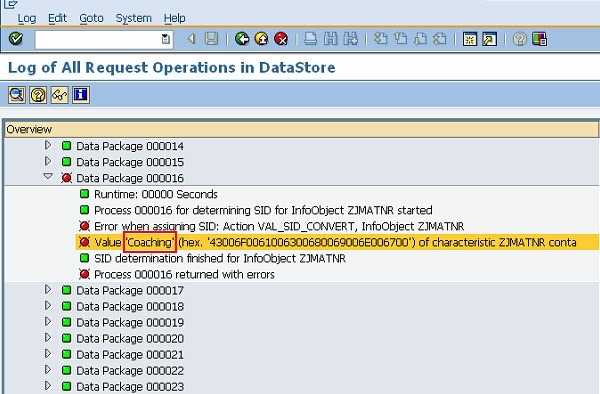Click the green Back arrow icon
600x394 pixels.
[x=242, y=39]
